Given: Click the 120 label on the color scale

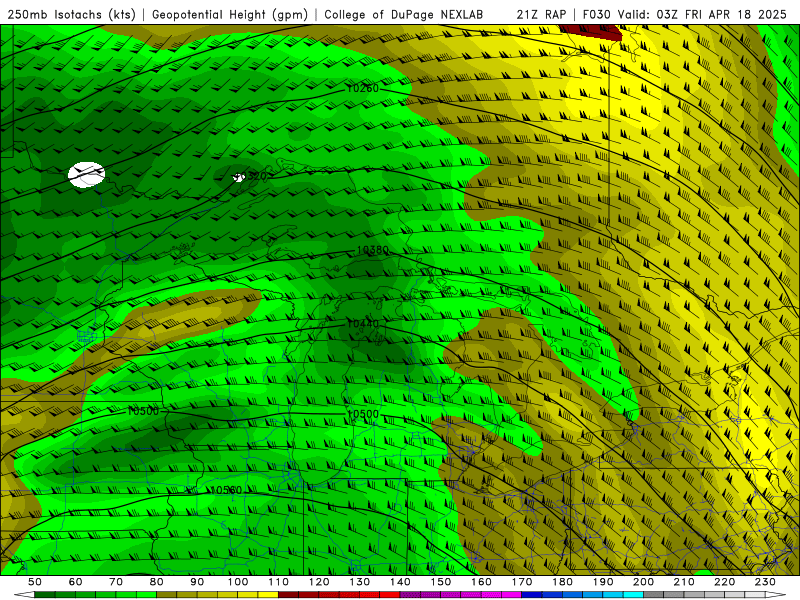Looking at the screenshot, I should click(x=319, y=582).
